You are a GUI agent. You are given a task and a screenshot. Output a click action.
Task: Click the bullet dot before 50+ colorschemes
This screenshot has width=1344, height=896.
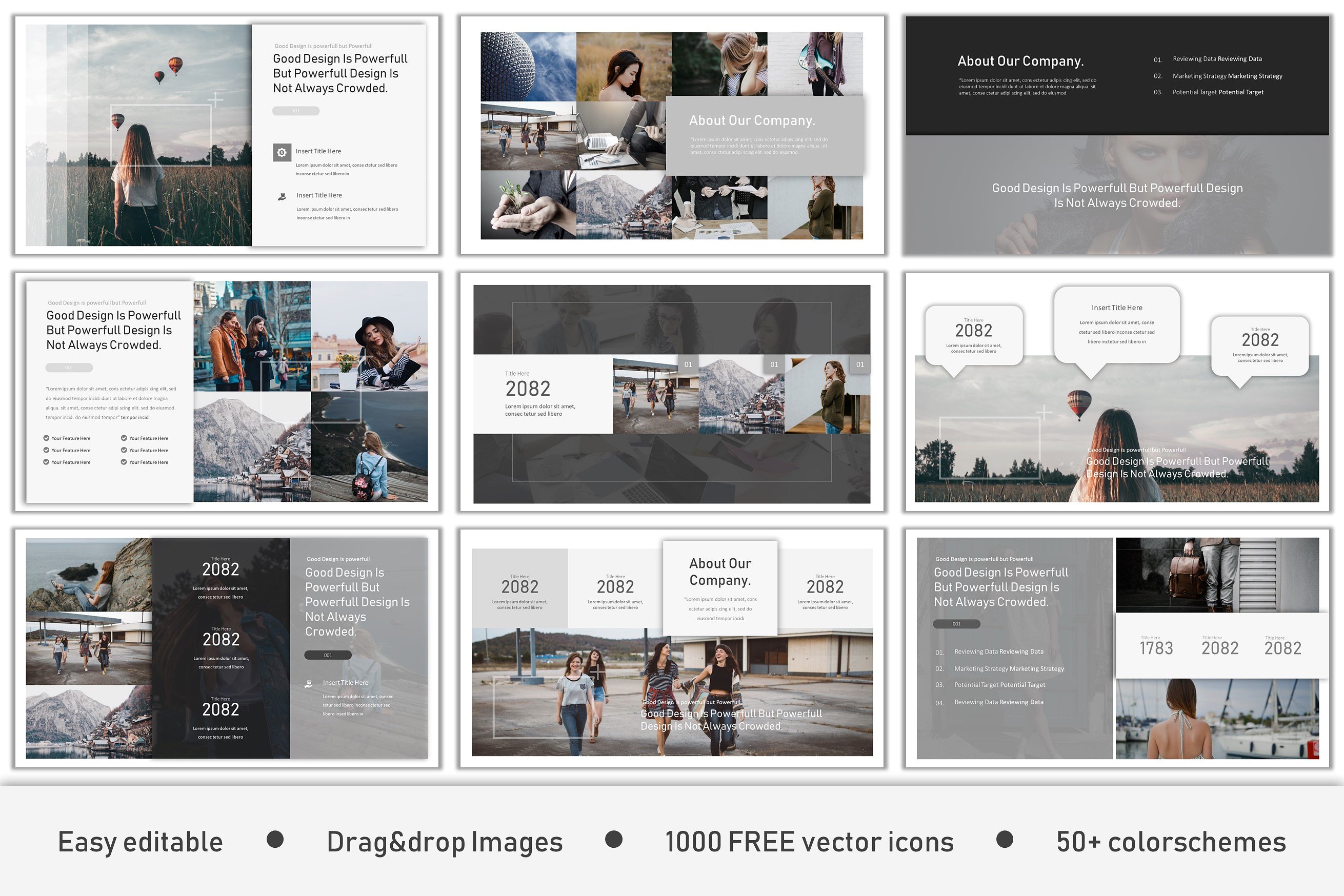(x=1005, y=840)
